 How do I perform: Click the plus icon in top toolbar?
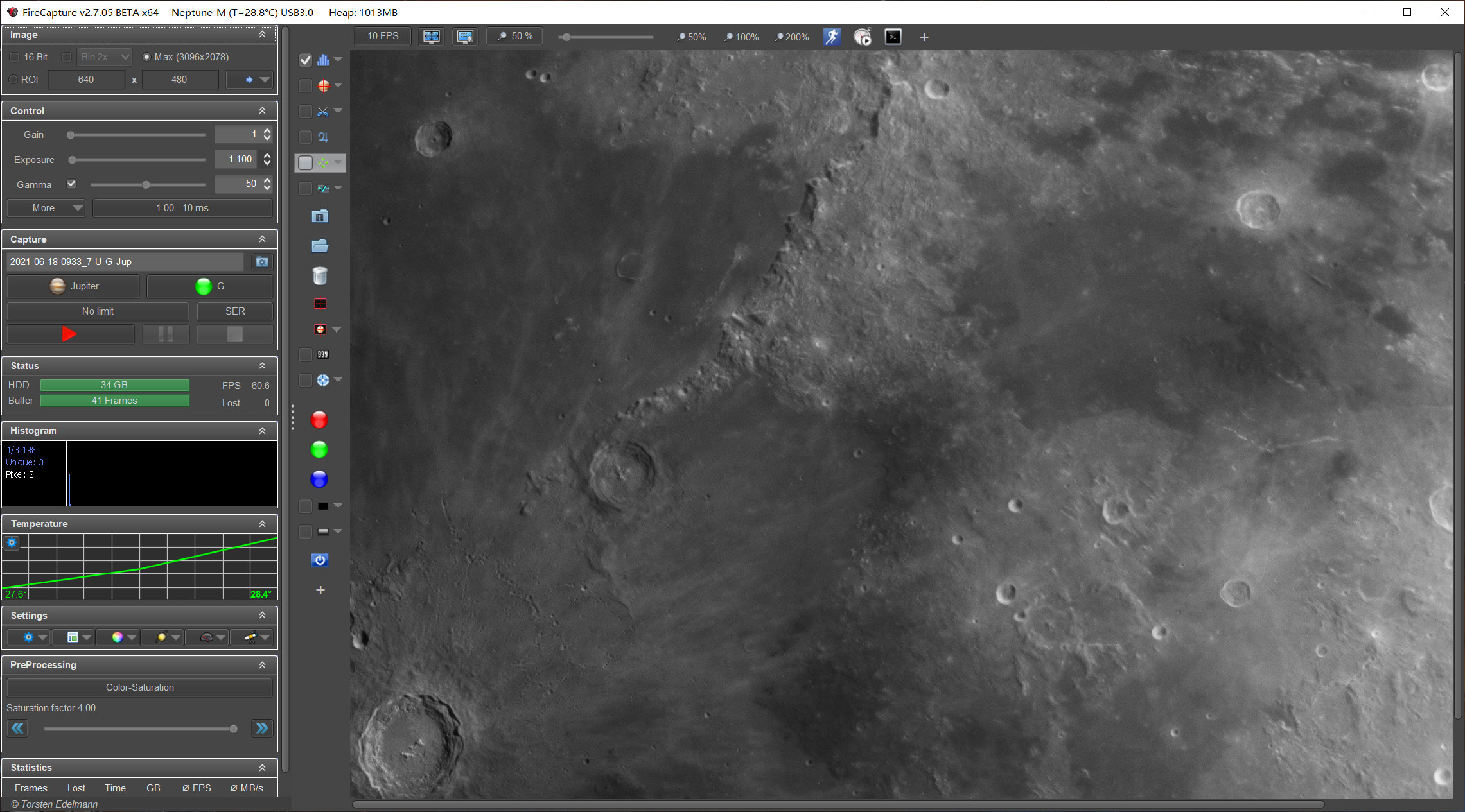pos(924,37)
